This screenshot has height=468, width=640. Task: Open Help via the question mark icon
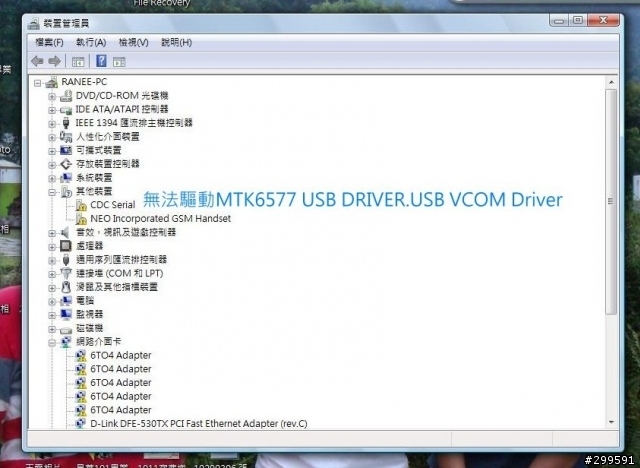(101, 61)
